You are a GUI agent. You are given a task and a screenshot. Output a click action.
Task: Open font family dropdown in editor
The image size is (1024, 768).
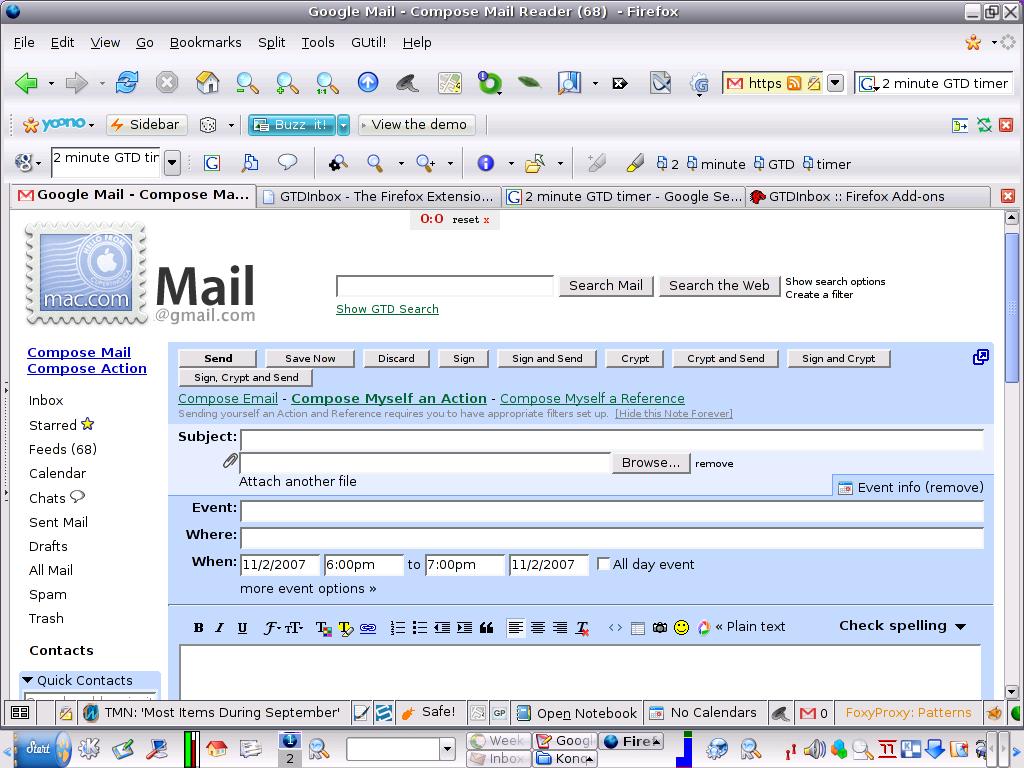pos(272,628)
